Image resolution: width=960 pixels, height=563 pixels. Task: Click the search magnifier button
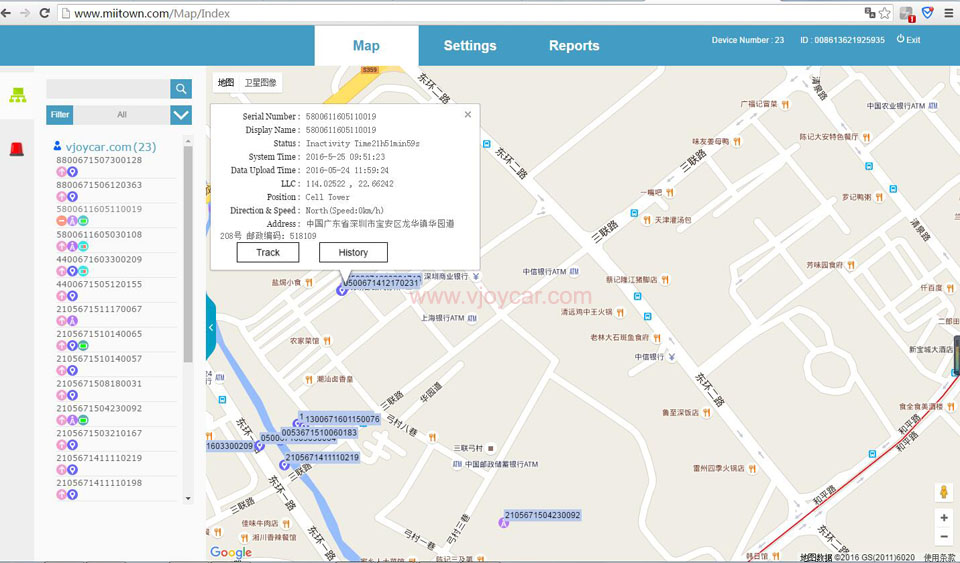coord(181,89)
